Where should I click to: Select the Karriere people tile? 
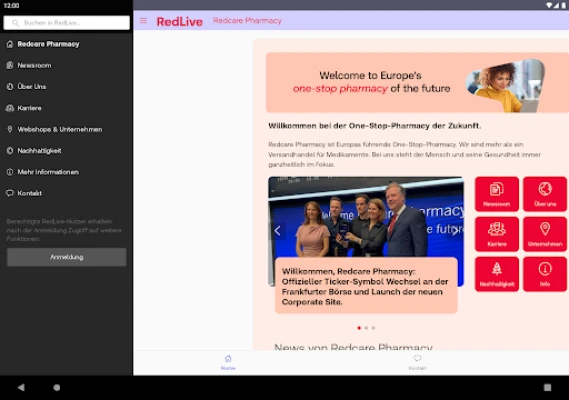coord(496,234)
